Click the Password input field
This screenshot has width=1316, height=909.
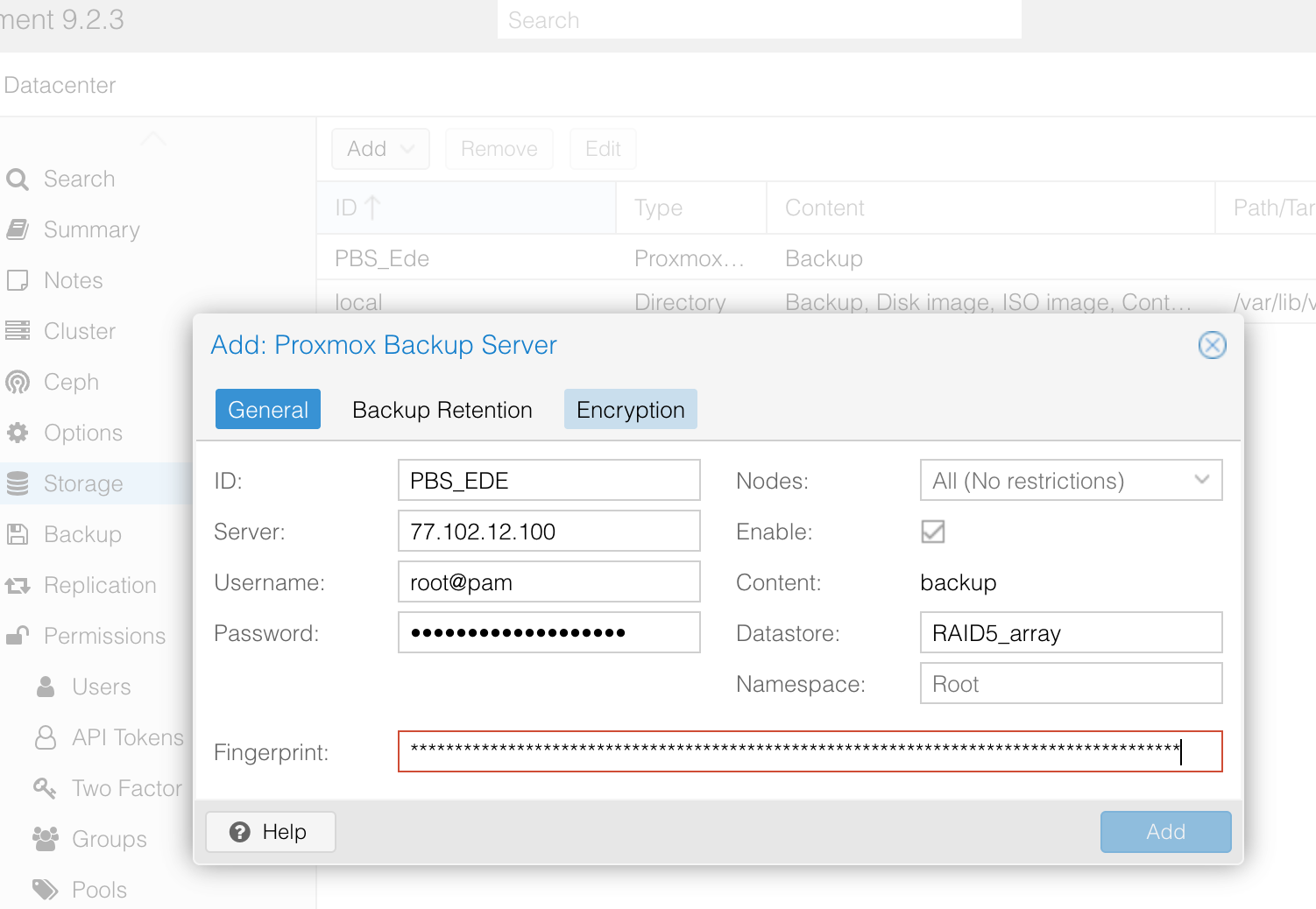point(549,633)
